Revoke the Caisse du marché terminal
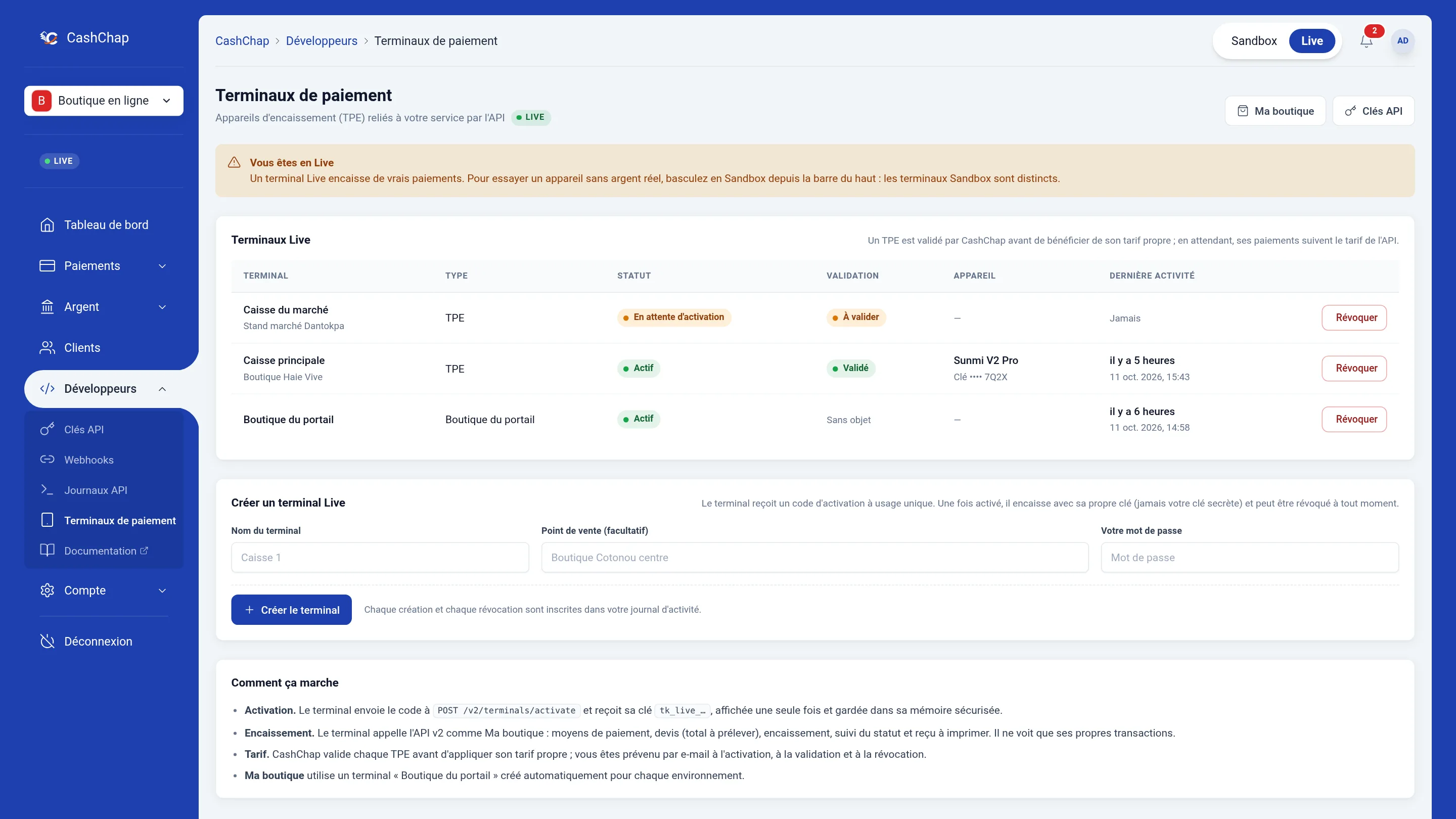This screenshot has height=819, width=1456. click(1354, 317)
